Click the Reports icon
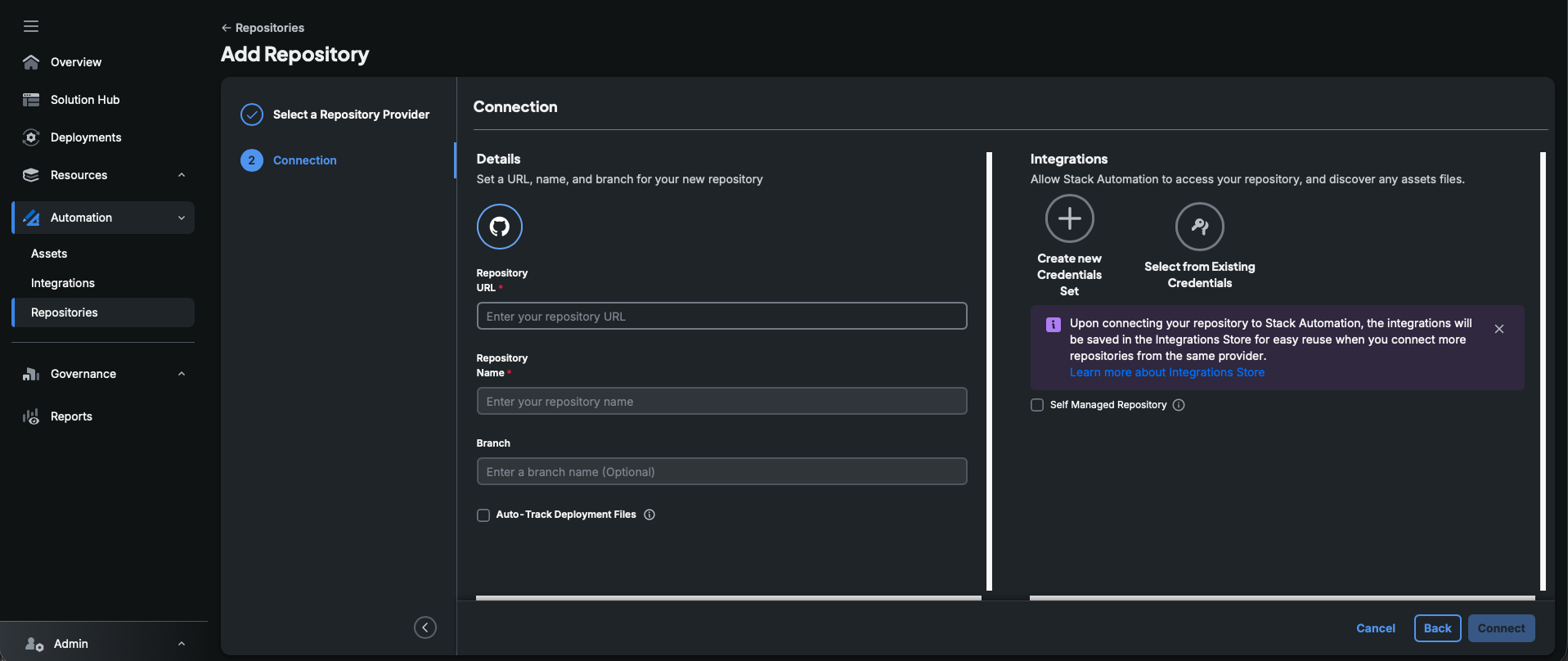 tap(31, 416)
